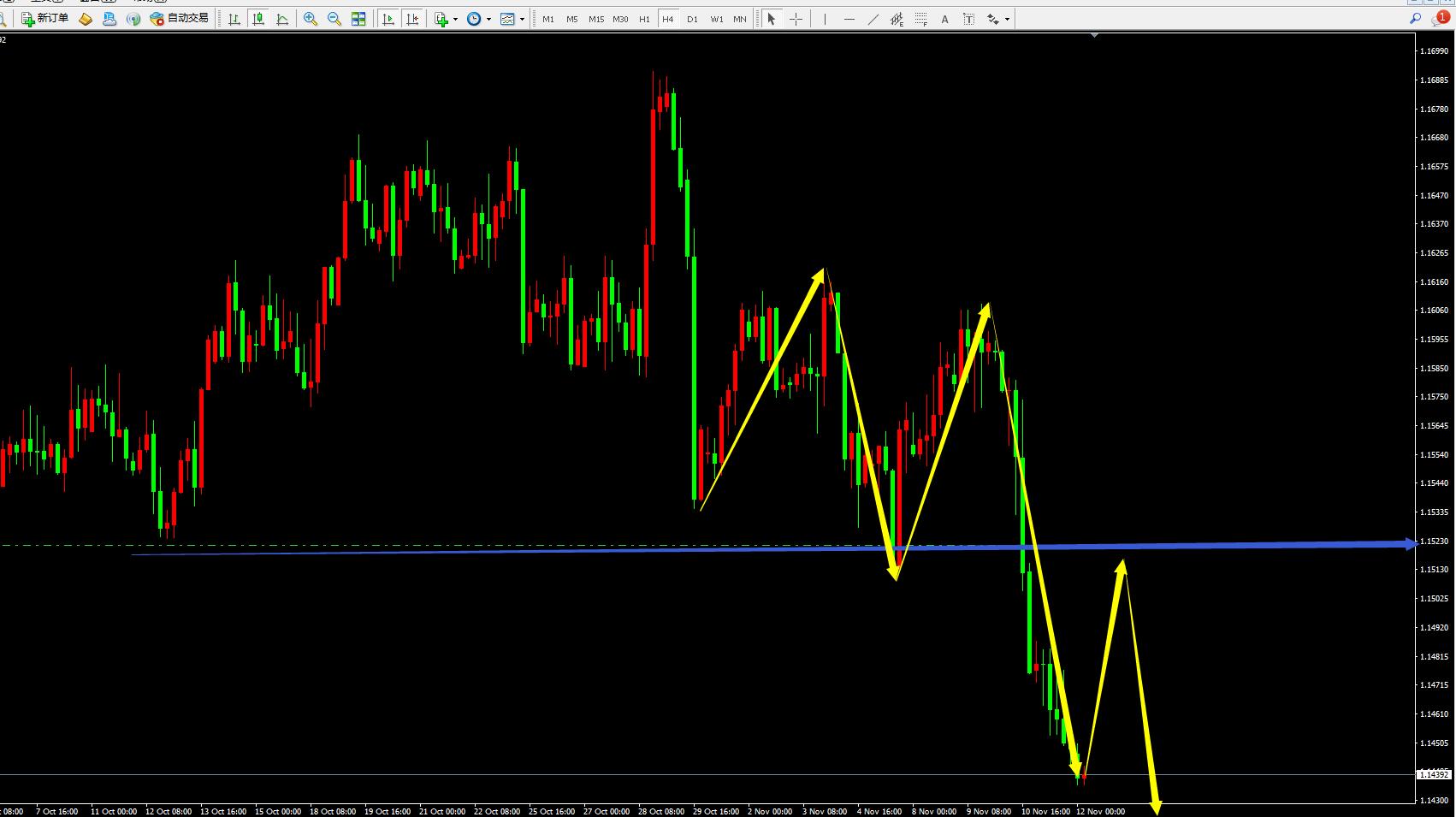Toggle chart auto scroll
Screen dimensions: 1456x817
point(388,18)
